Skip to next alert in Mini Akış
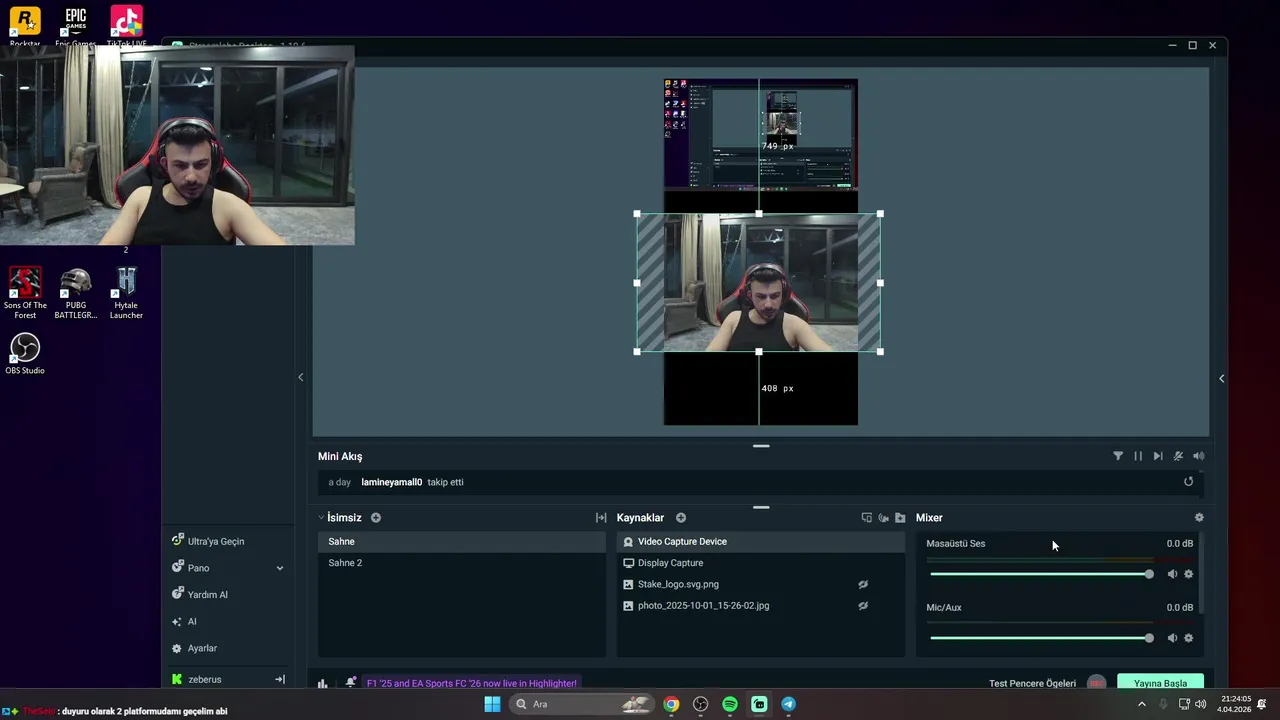This screenshot has height=720, width=1280. [1158, 456]
